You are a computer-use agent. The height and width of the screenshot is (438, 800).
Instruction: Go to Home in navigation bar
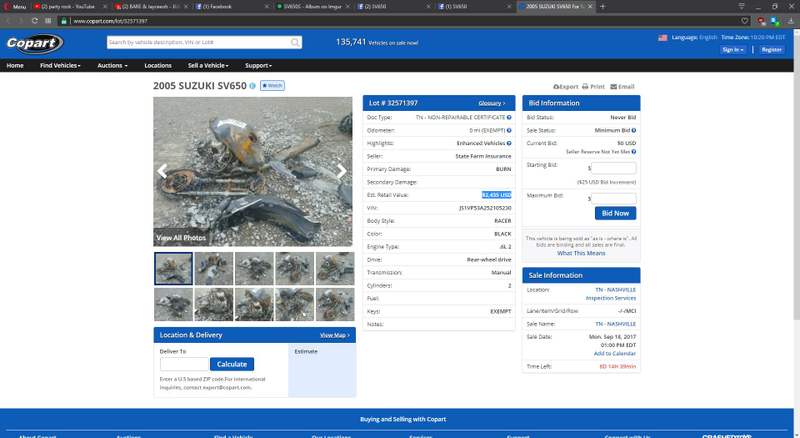tap(15, 65)
